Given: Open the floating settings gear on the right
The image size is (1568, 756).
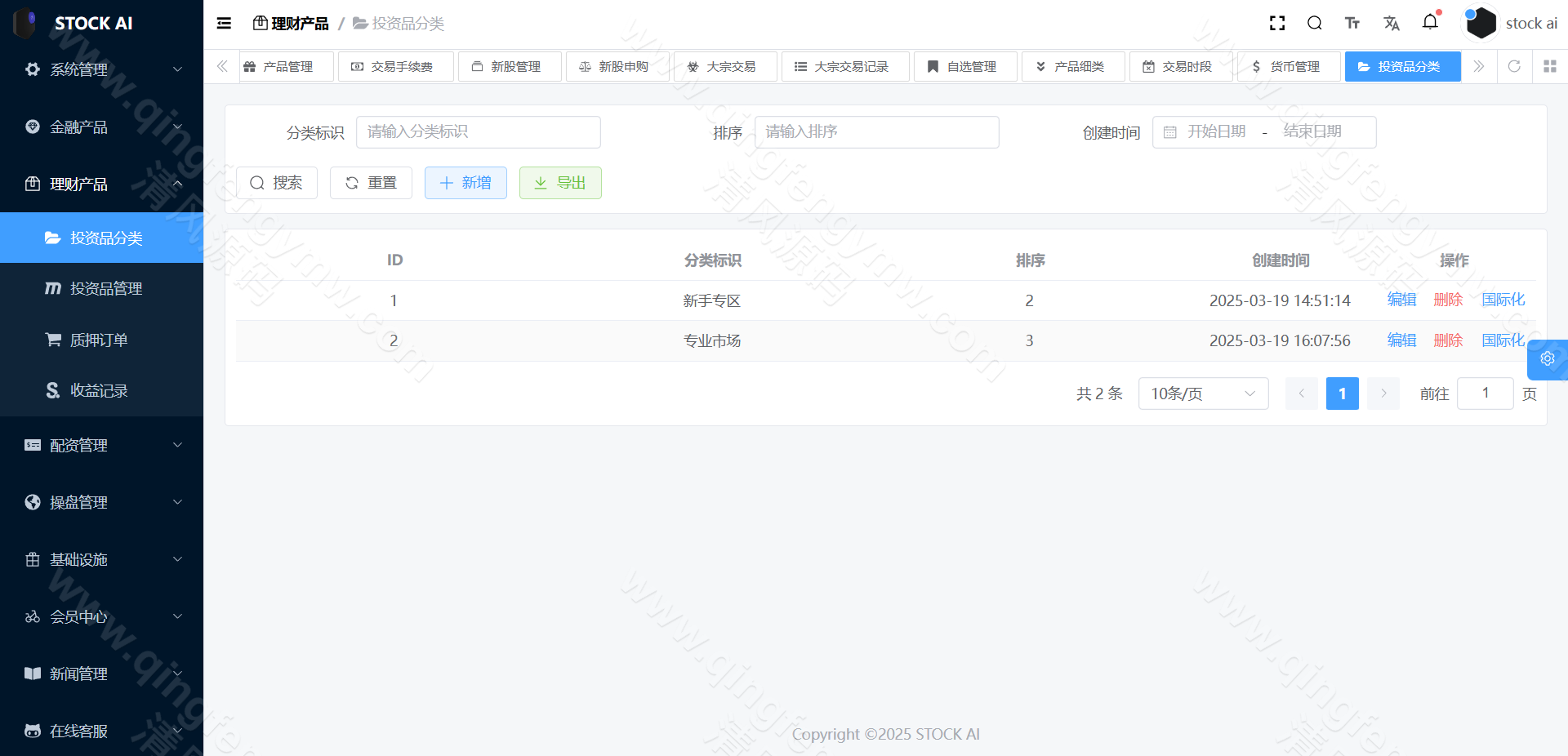Looking at the screenshot, I should (x=1547, y=359).
